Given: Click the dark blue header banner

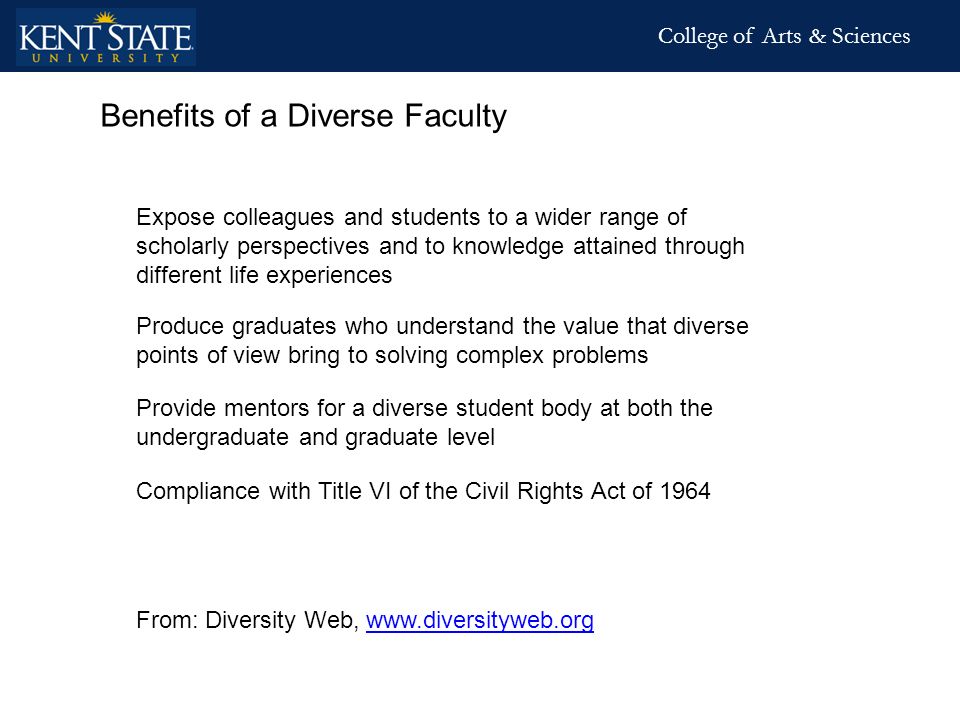Looking at the screenshot, I should (480, 36).
